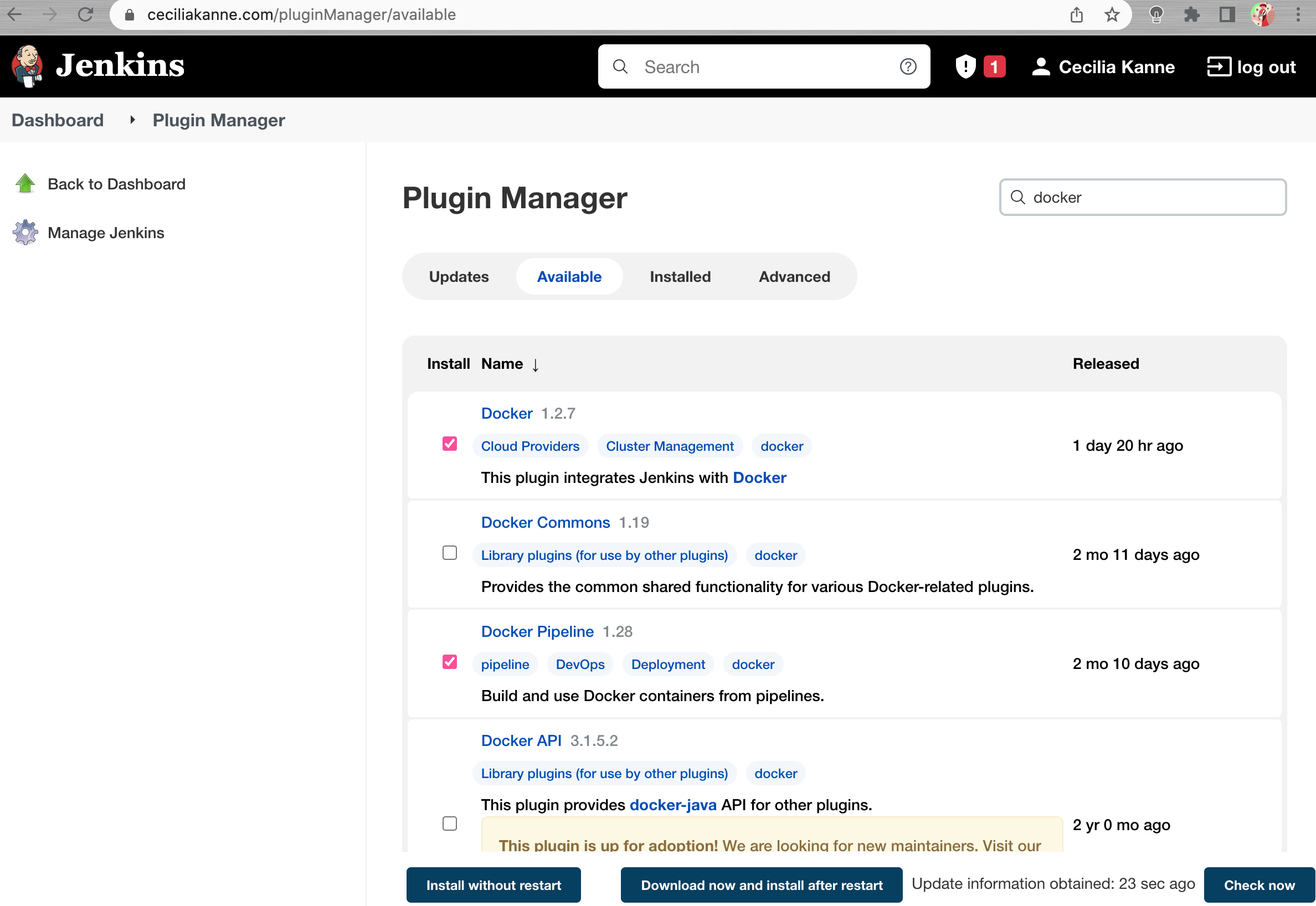Bookmark page with the star icon
1316x906 pixels.
1112,15
